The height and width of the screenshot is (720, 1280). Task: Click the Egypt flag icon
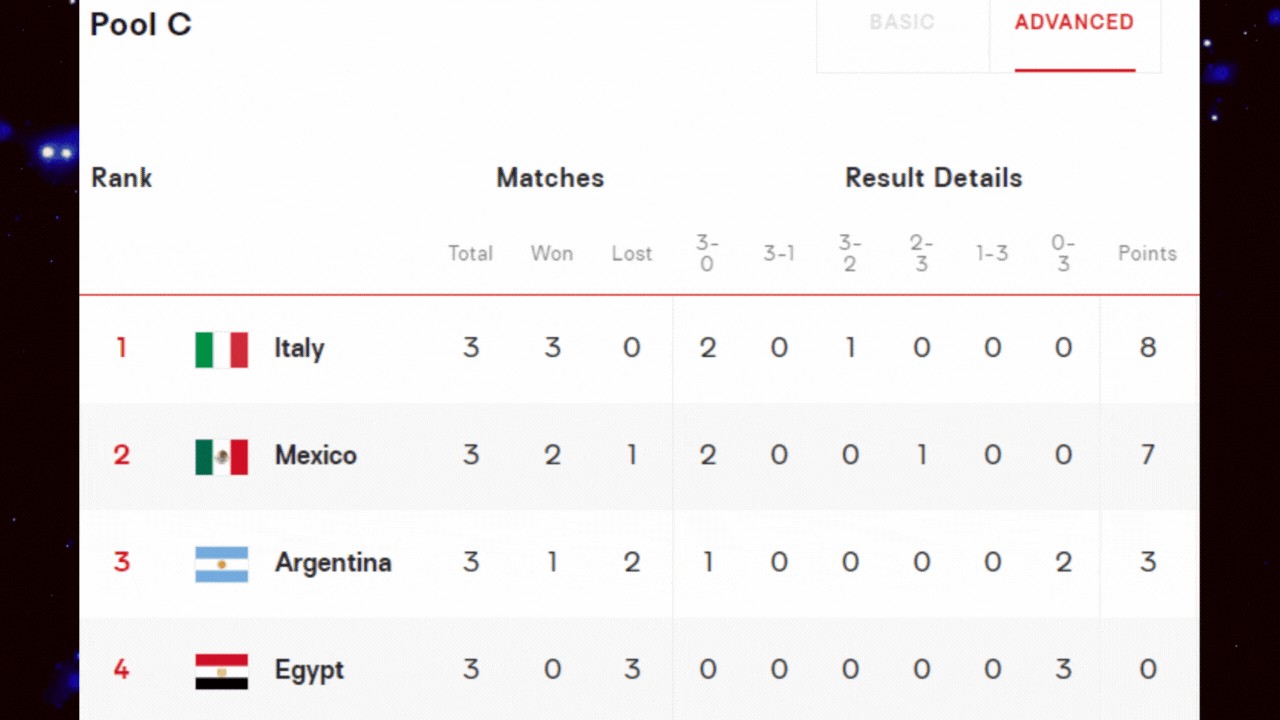[x=221, y=671]
